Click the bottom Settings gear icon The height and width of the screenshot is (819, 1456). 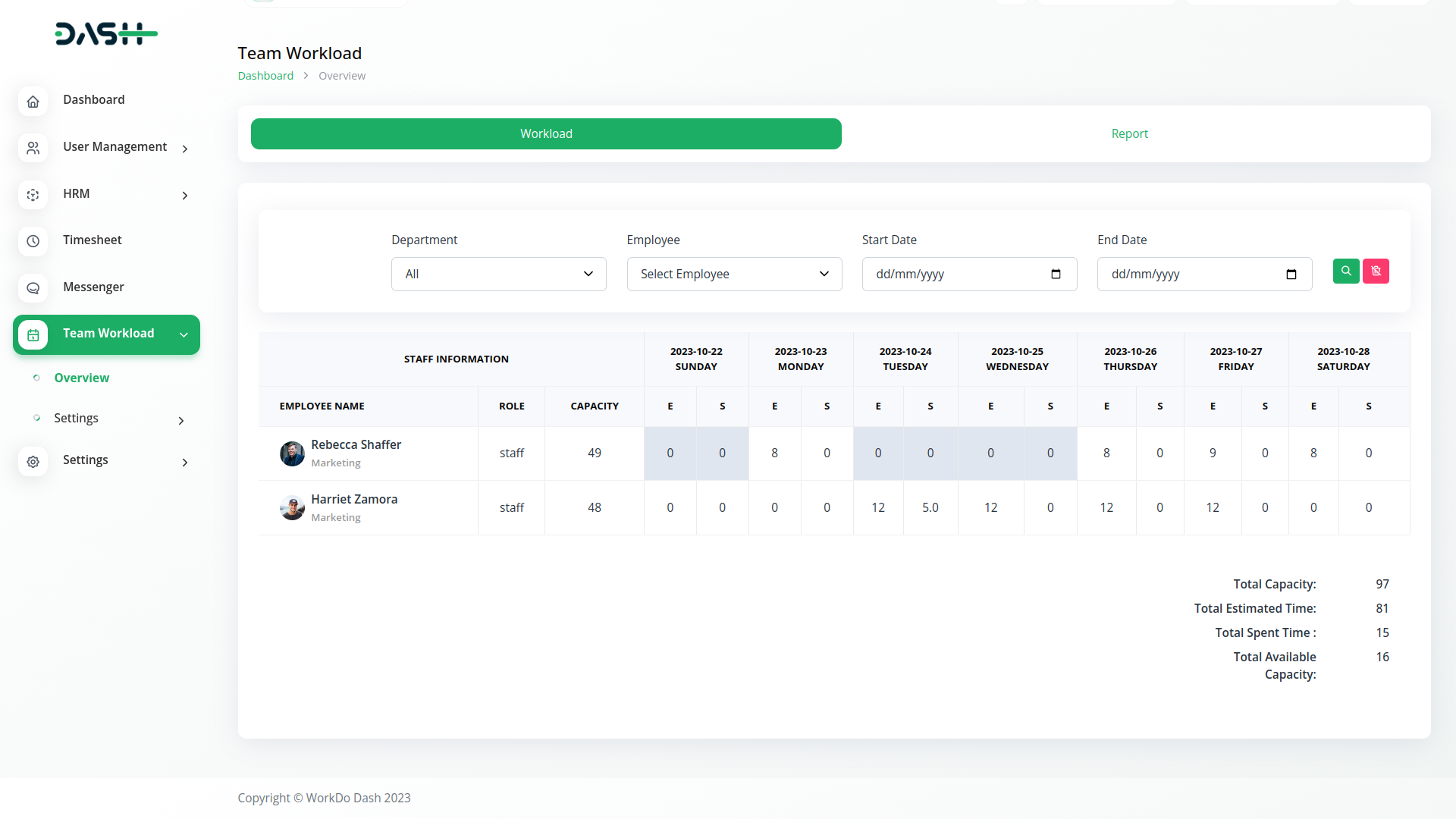coord(33,461)
